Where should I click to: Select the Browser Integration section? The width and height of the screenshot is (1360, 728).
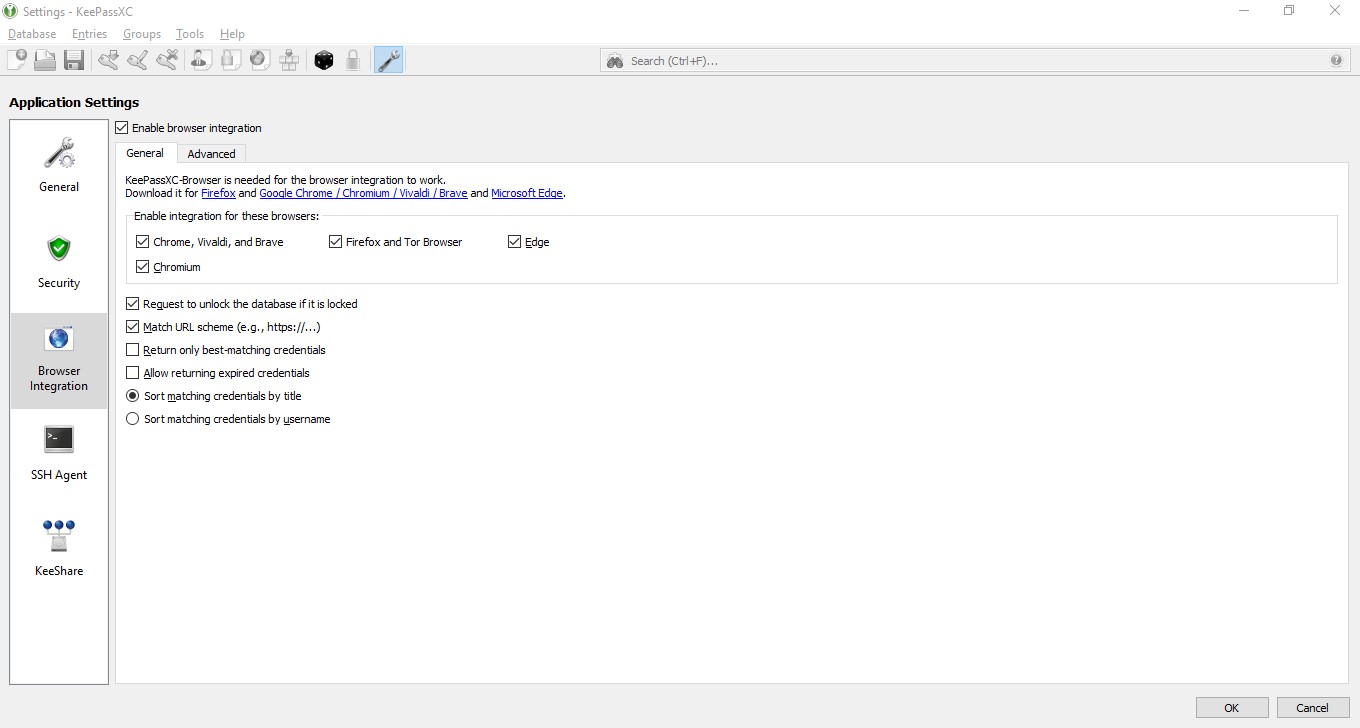tap(59, 361)
